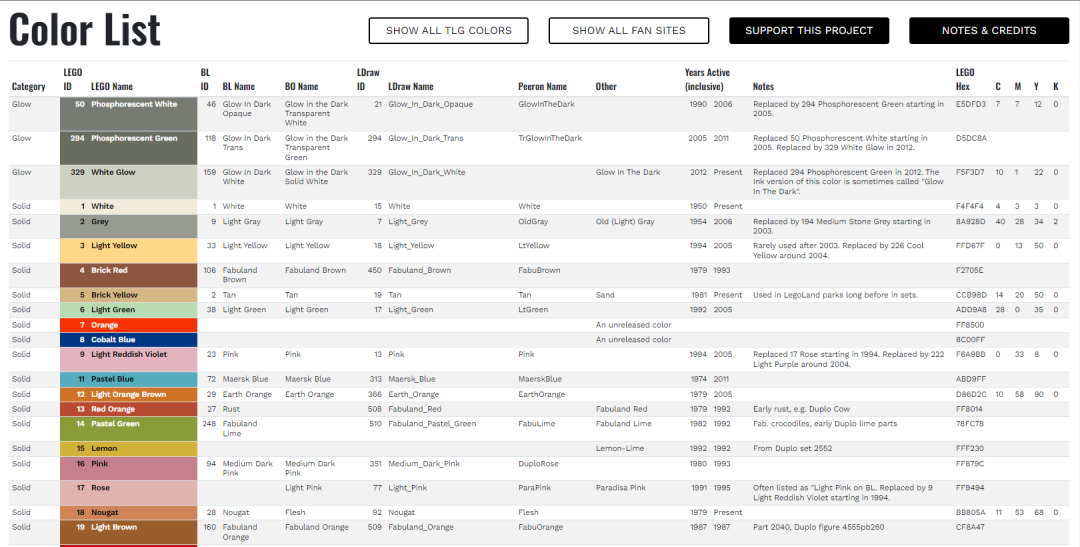Click the SHOW ALL TLG COLORS button
This screenshot has width=1080, height=547.
click(x=448, y=30)
